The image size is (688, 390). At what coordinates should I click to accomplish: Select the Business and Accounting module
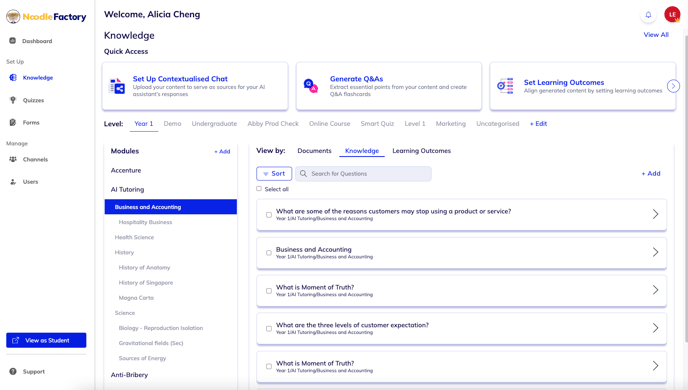tap(171, 207)
